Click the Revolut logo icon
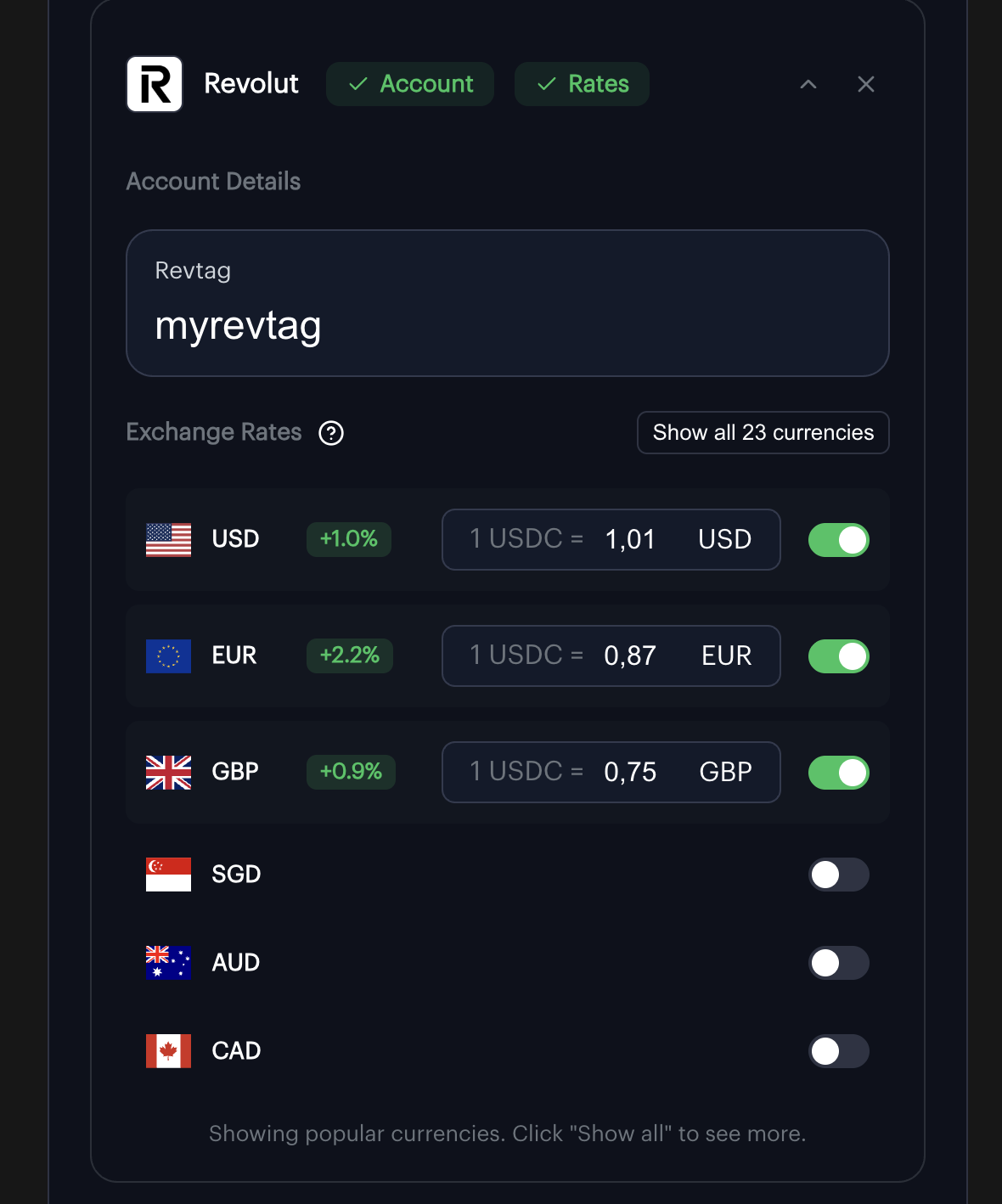This screenshot has height=1204, width=1002. (x=155, y=84)
